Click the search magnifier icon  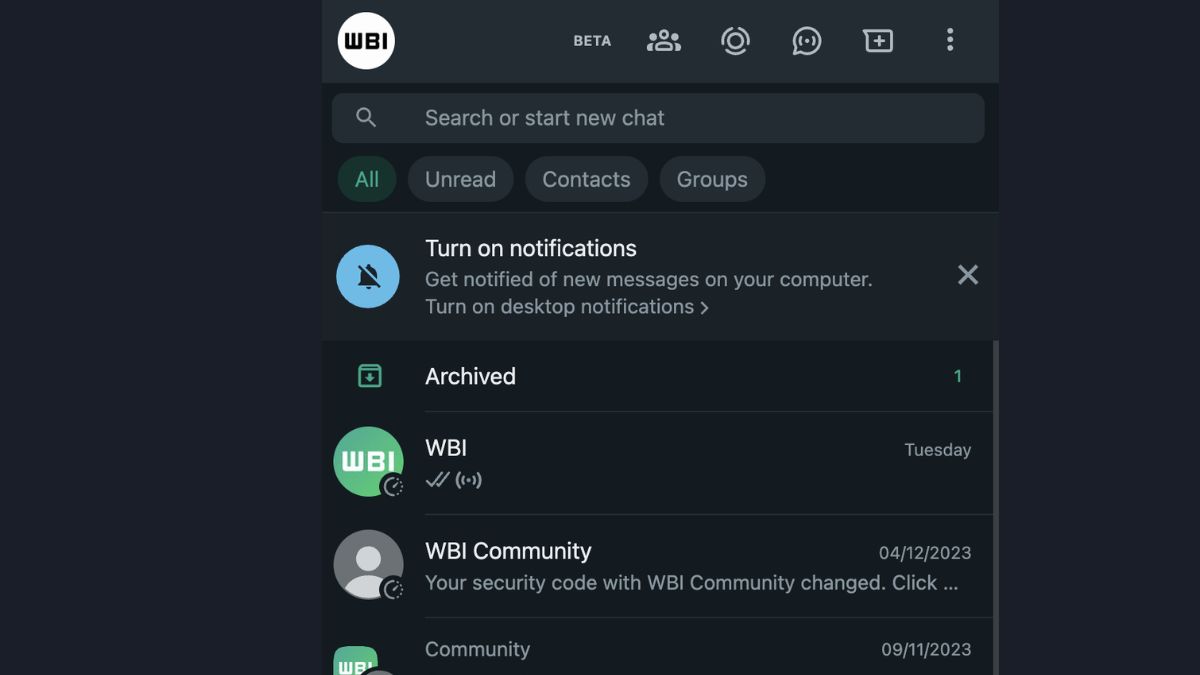click(366, 118)
